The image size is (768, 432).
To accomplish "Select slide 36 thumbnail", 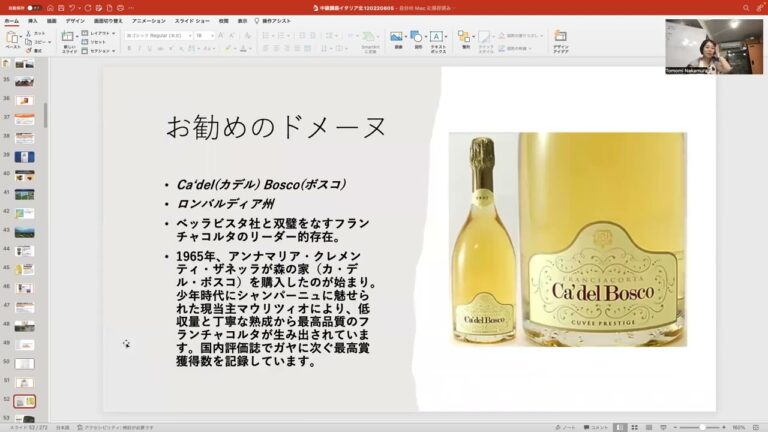I will point(24,100).
